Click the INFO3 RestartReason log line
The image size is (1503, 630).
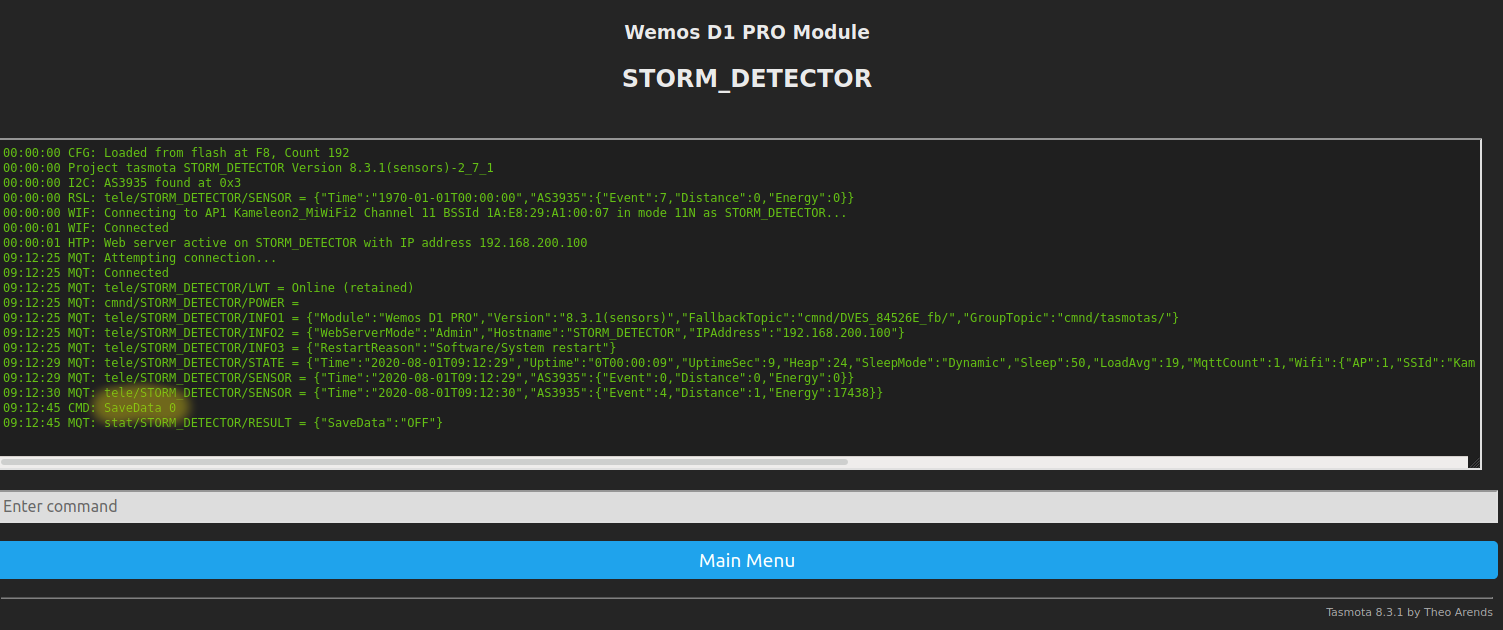[x=310, y=348]
